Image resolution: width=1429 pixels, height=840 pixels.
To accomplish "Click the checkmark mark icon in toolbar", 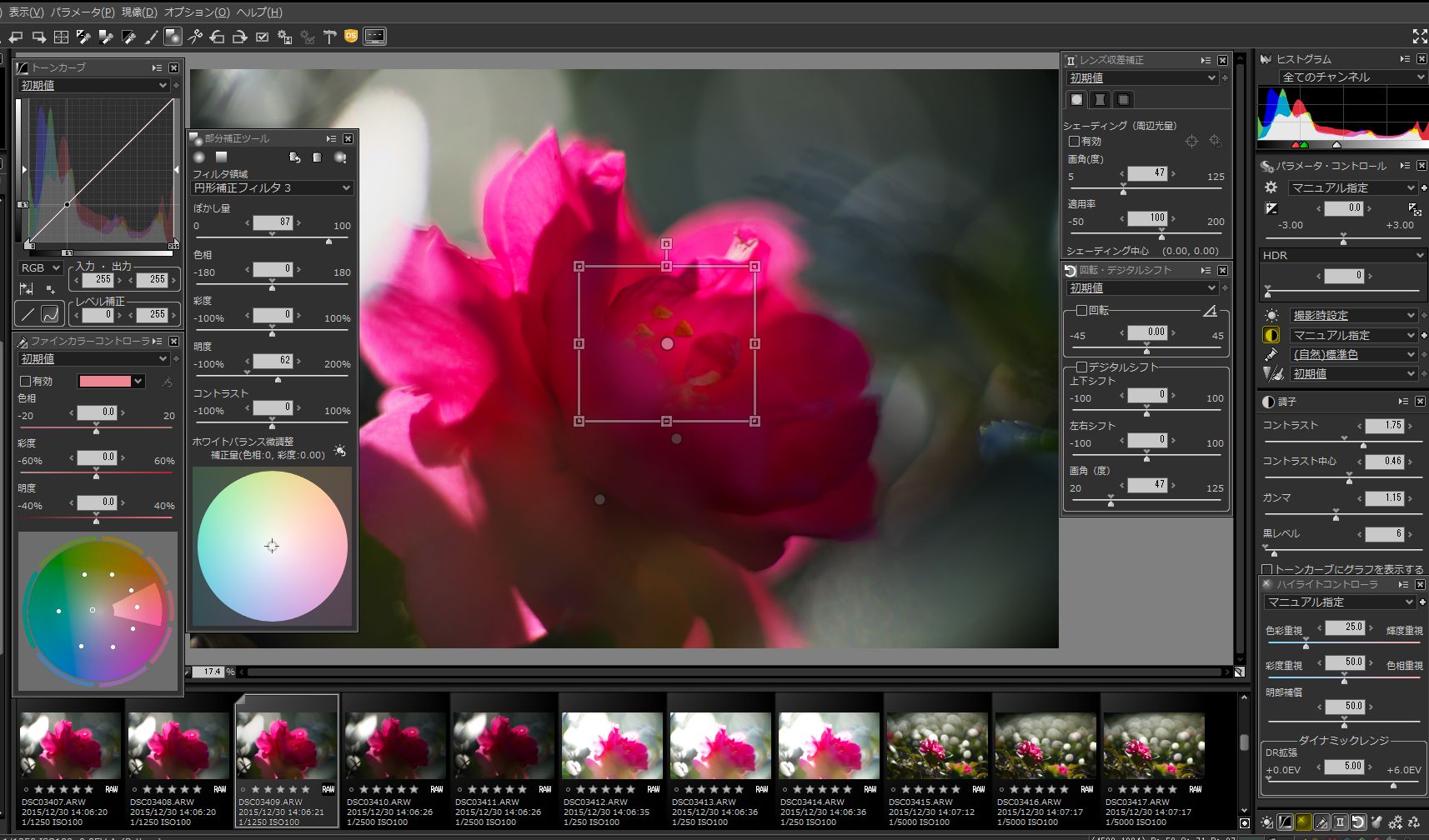I will 263,37.
